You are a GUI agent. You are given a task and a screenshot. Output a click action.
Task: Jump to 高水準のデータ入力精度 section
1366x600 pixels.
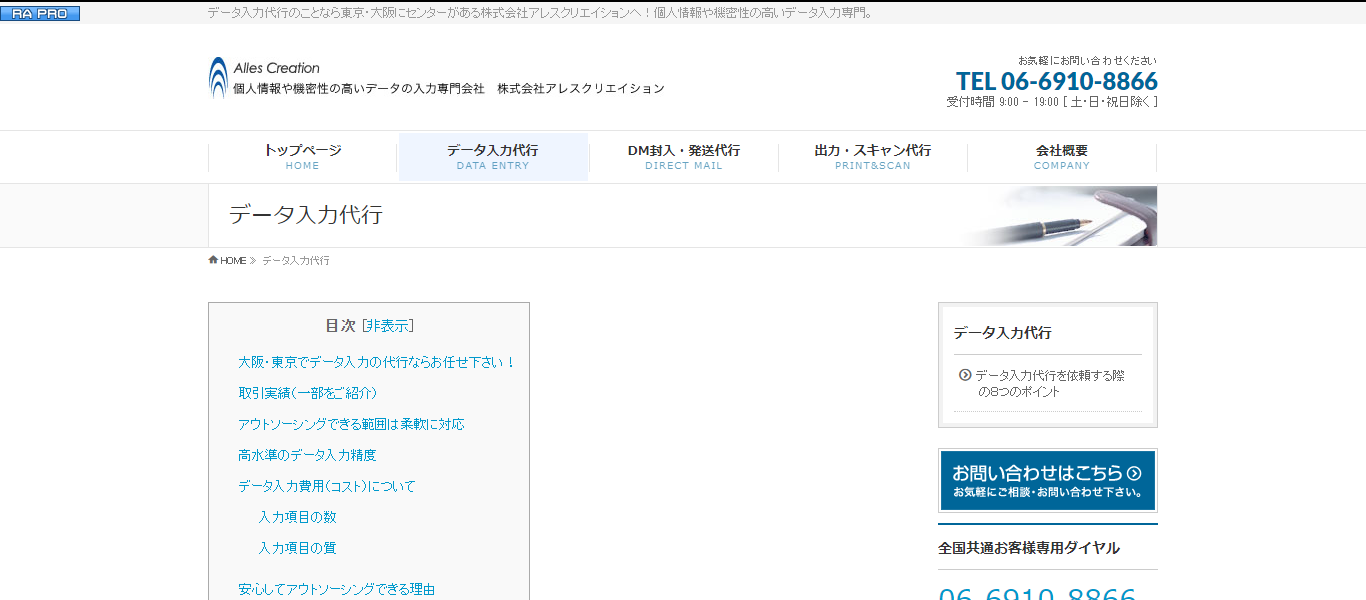[307, 455]
